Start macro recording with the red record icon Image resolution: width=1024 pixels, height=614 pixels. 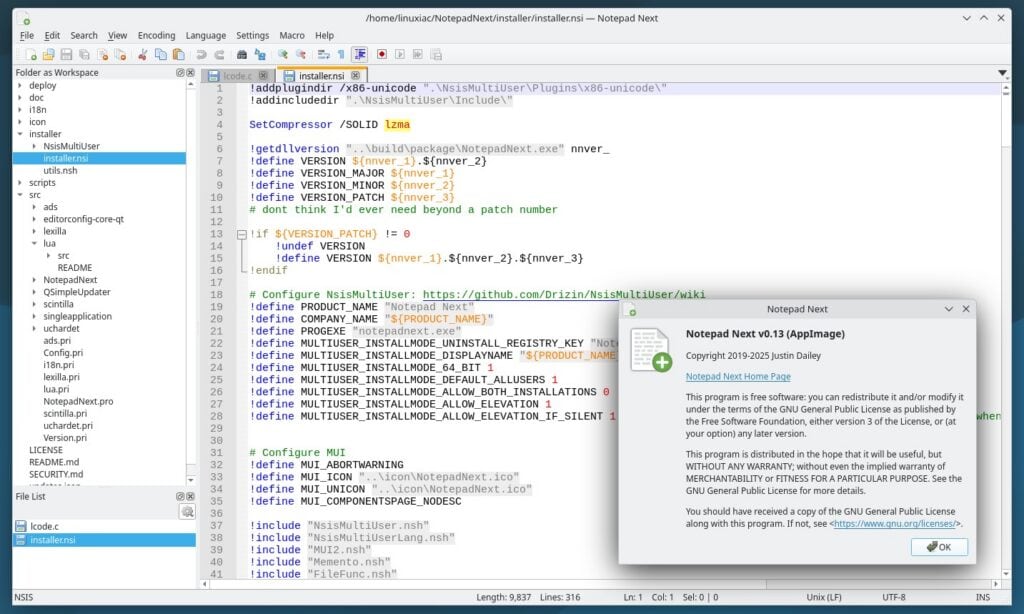(381, 53)
